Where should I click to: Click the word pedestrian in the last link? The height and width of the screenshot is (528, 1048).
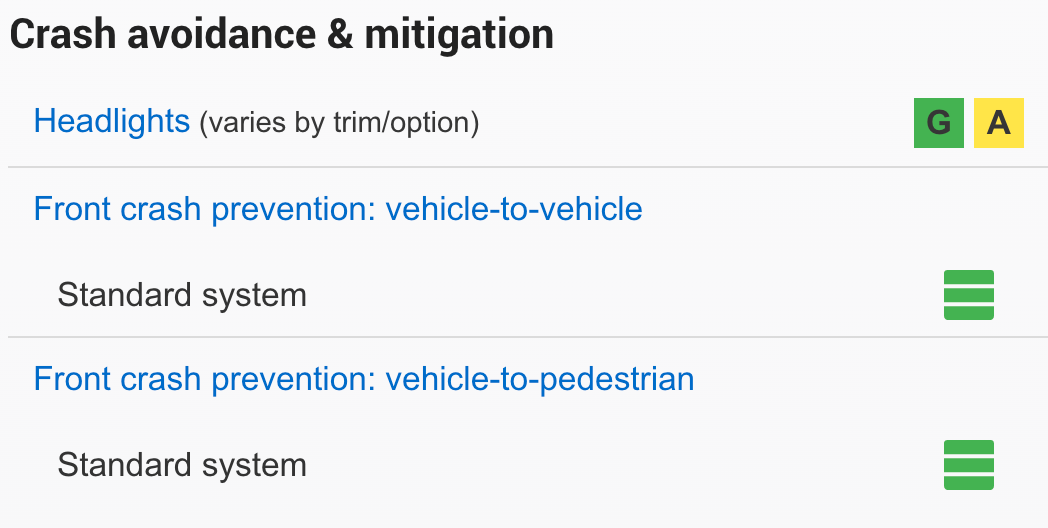point(616,379)
